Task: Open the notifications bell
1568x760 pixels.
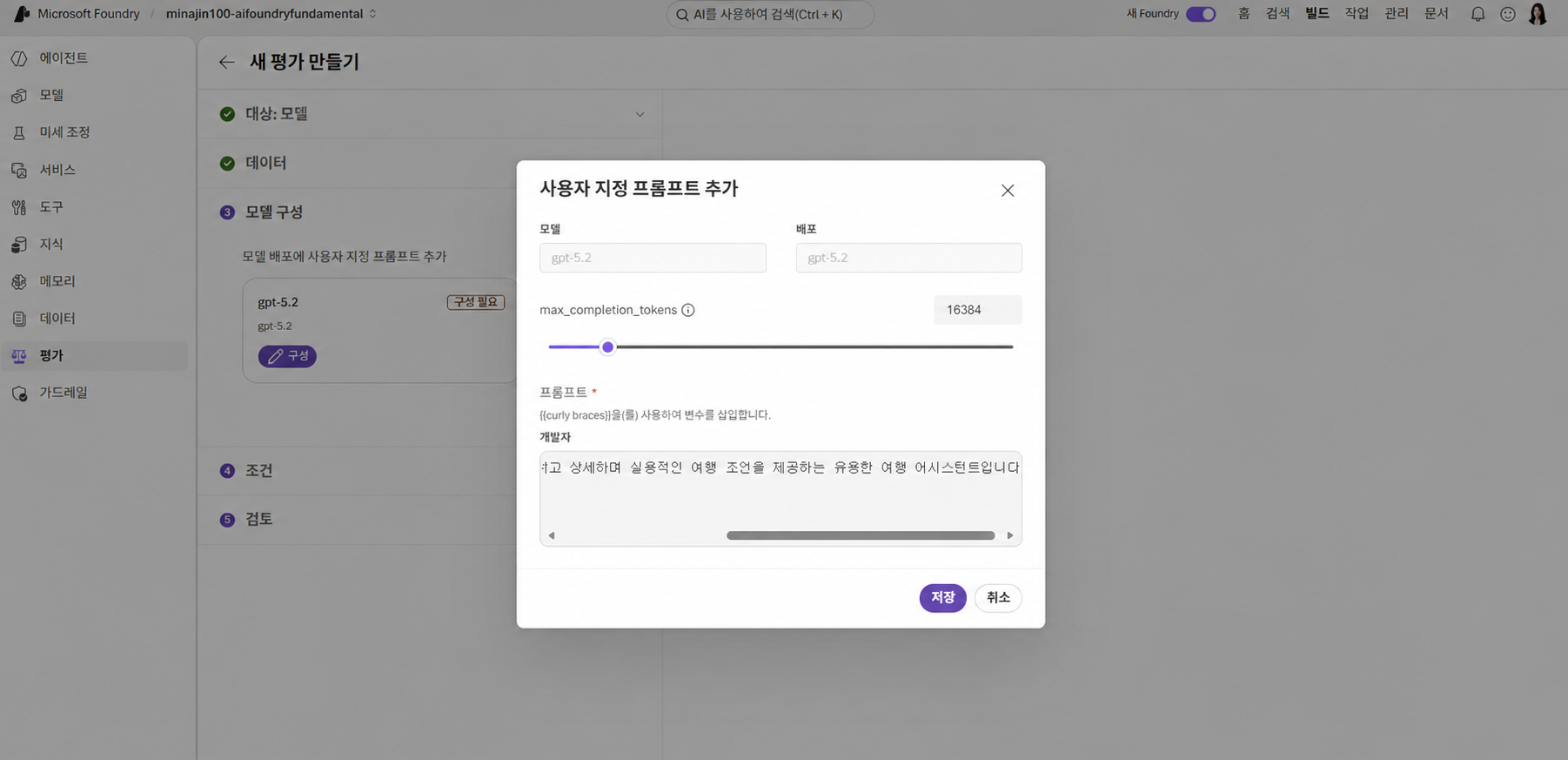Action: pyautogui.click(x=1478, y=14)
